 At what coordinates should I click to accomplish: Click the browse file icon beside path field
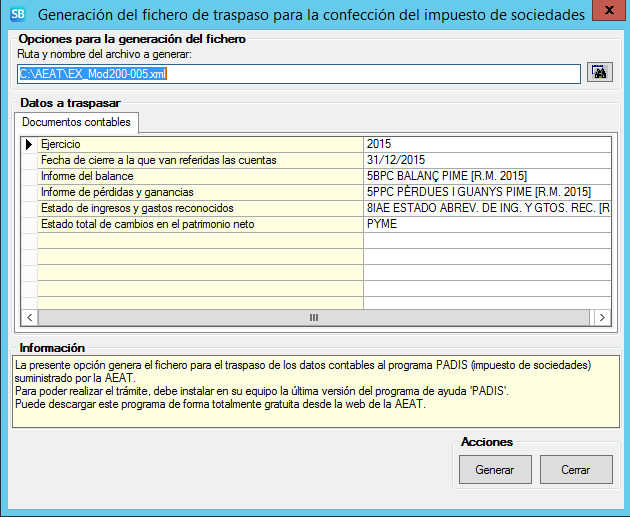pos(600,73)
